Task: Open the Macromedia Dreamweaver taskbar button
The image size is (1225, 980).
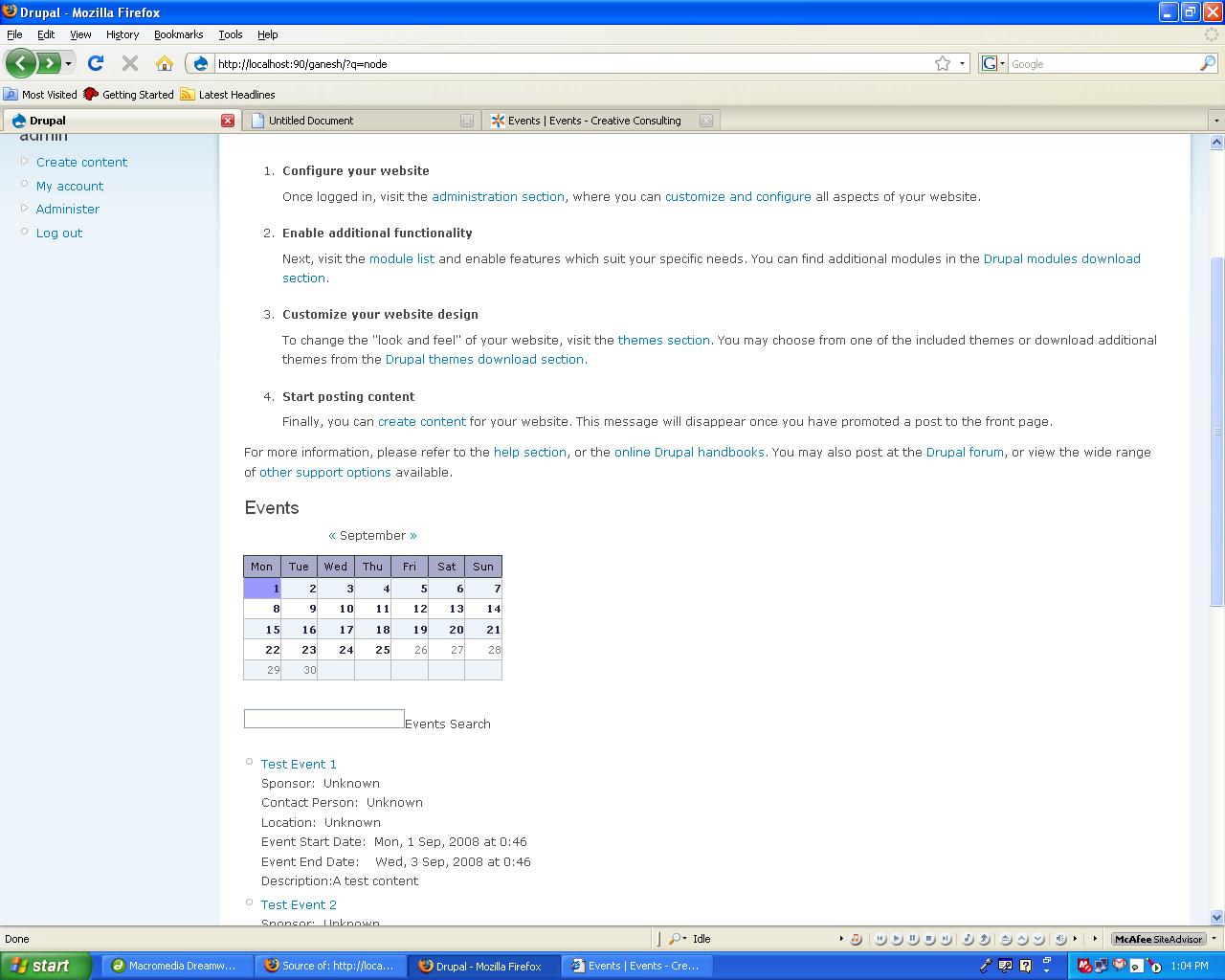Action: (174, 966)
